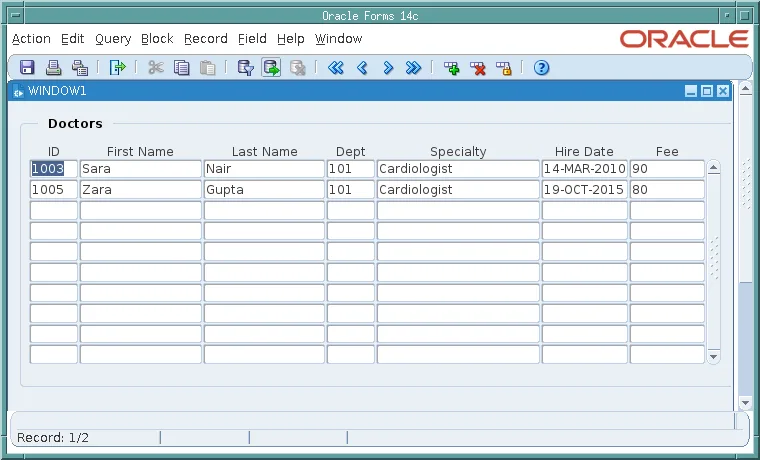Click ID field containing 1005
This screenshot has height=460, width=760.
click(x=54, y=190)
